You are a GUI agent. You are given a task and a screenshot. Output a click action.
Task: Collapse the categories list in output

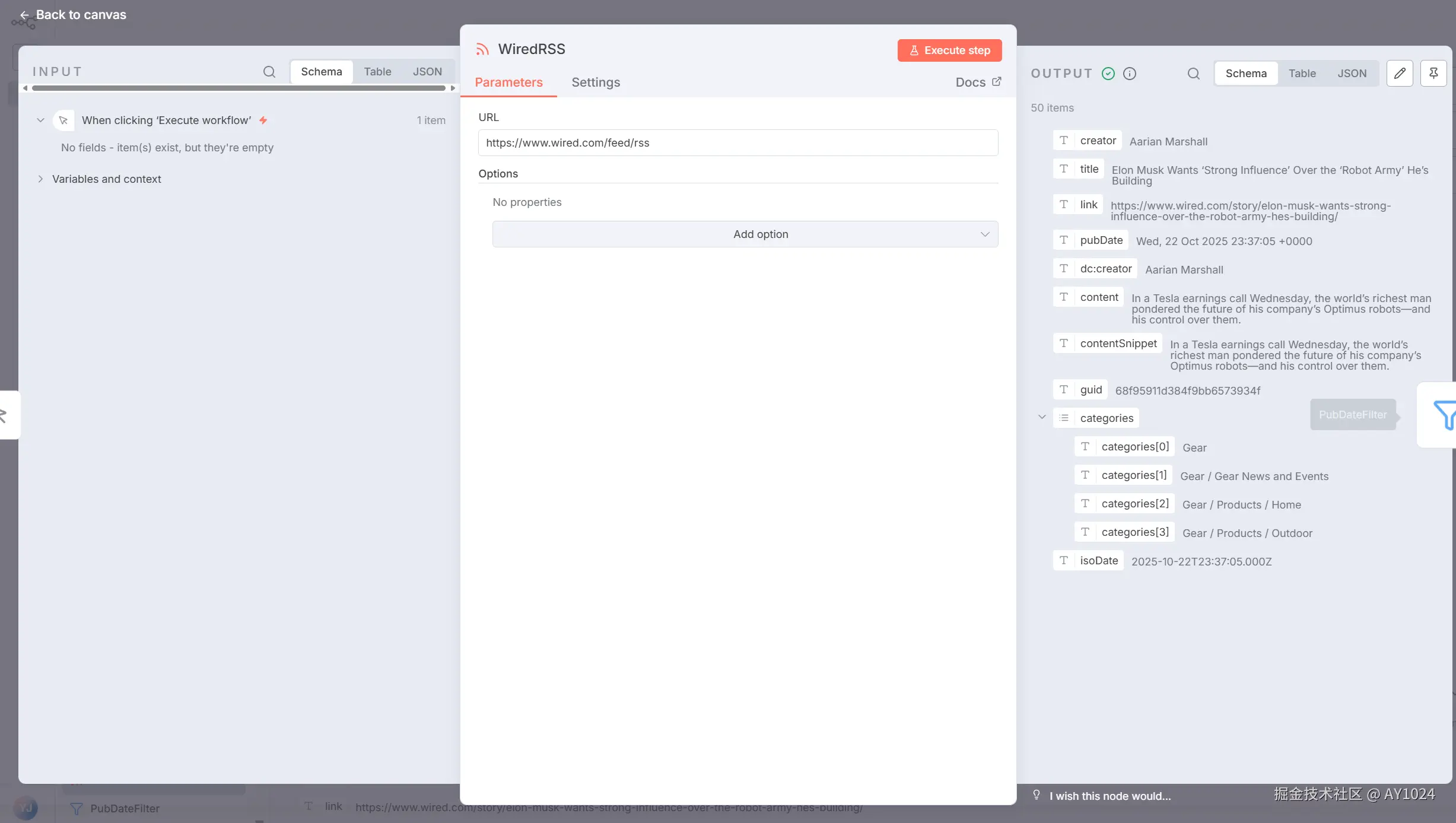[x=1041, y=418]
